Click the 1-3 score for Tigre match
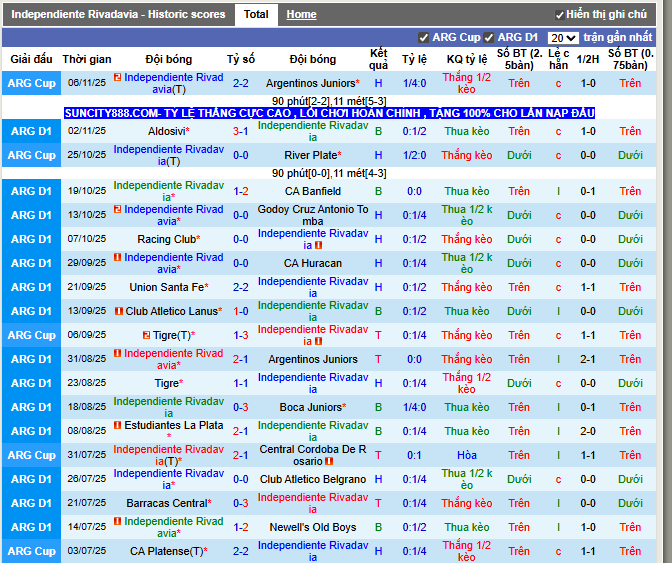Viewport: 672px width, 563px height. 240,335
